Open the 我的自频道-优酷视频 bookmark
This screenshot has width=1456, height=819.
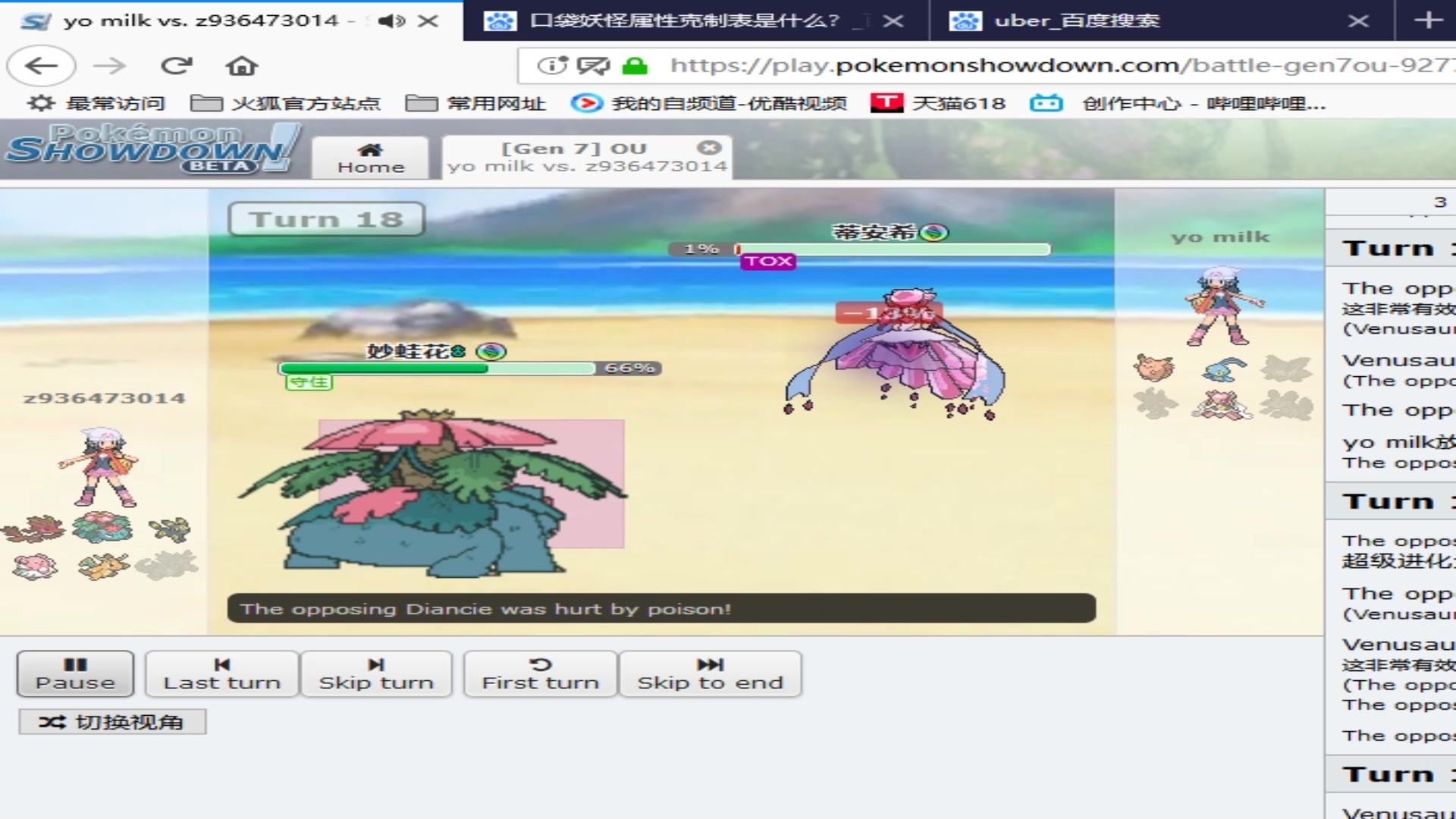708,103
